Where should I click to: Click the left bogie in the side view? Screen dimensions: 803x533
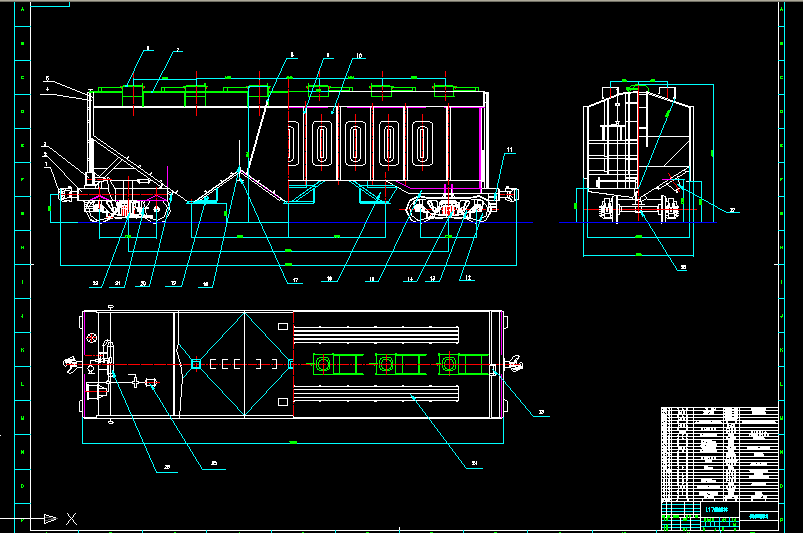tap(125, 209)
